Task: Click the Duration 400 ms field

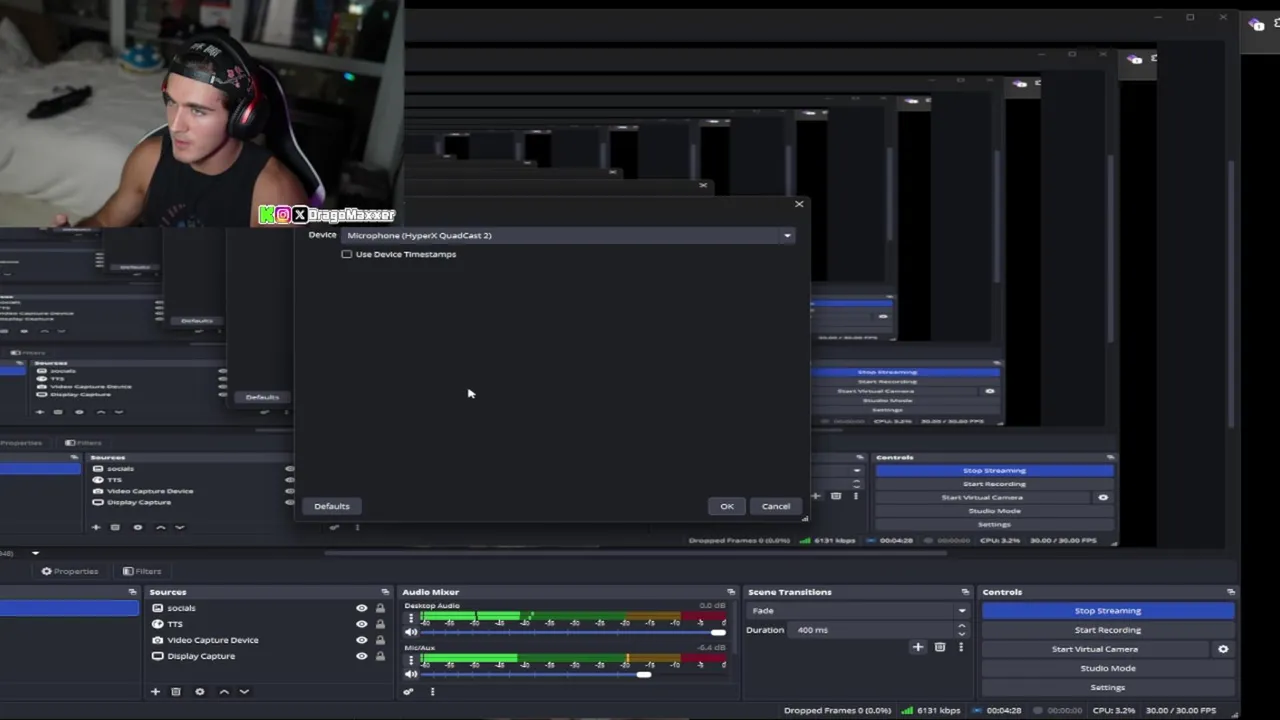Action: [x=871, y=630]
